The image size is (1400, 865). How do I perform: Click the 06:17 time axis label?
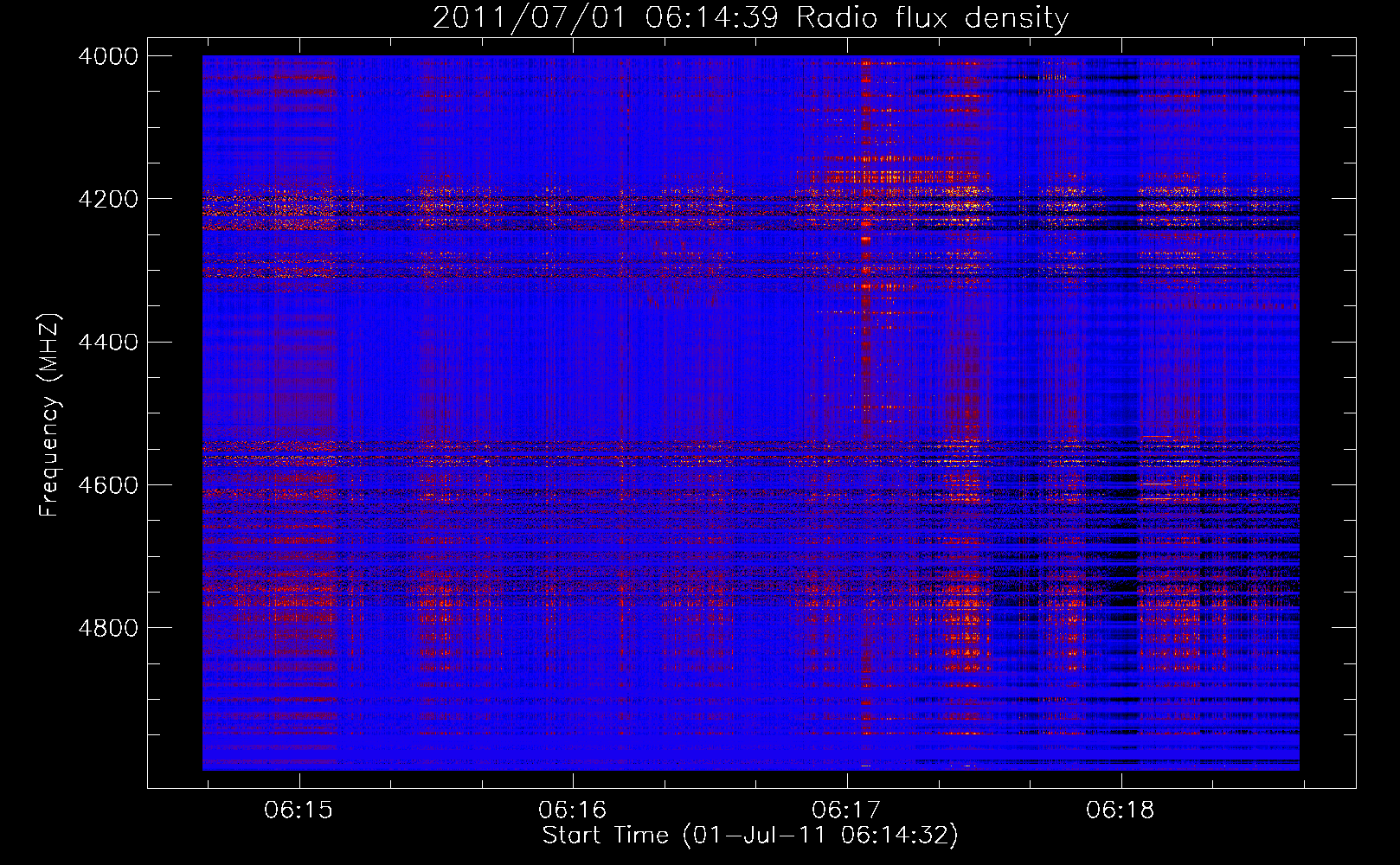click(x=846, y=811)
